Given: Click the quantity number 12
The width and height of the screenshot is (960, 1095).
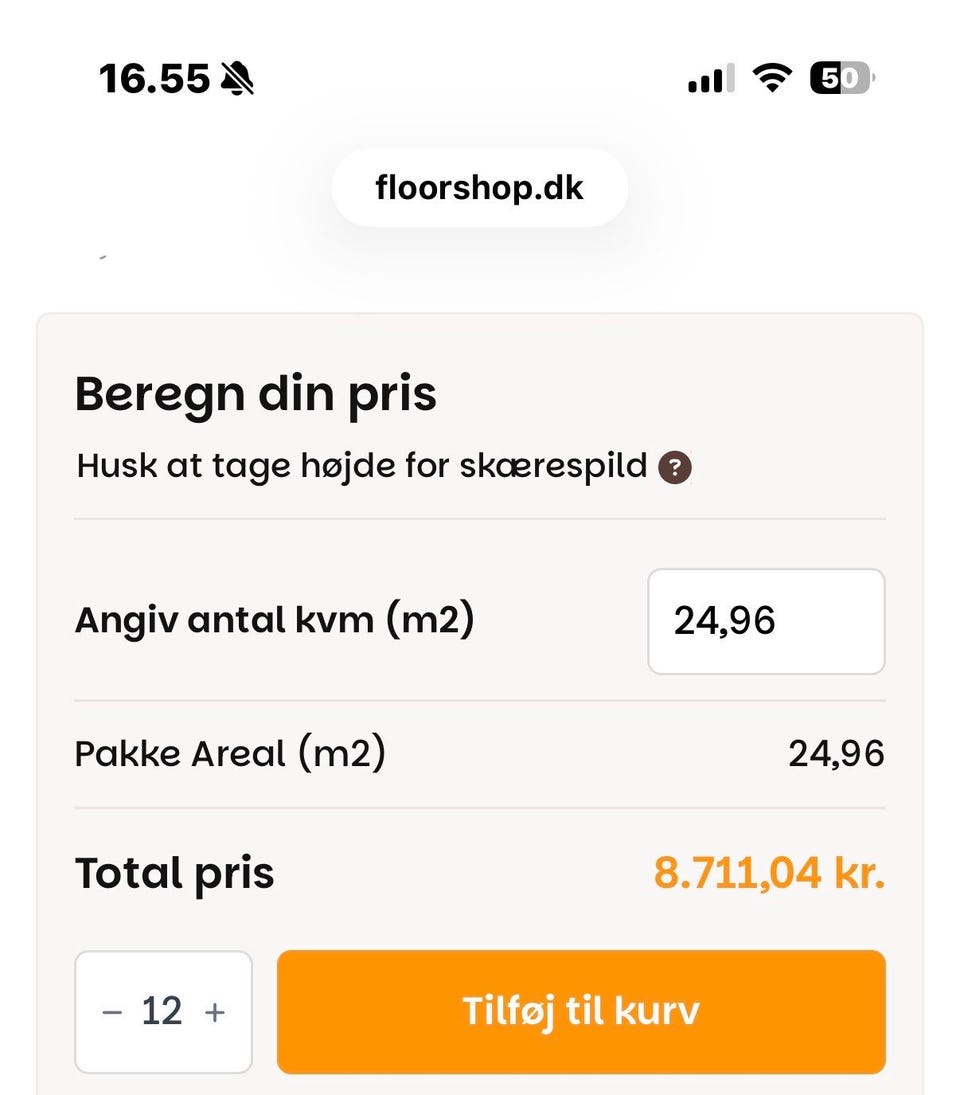Looking at the screenshot, I should pos(162,1012).
